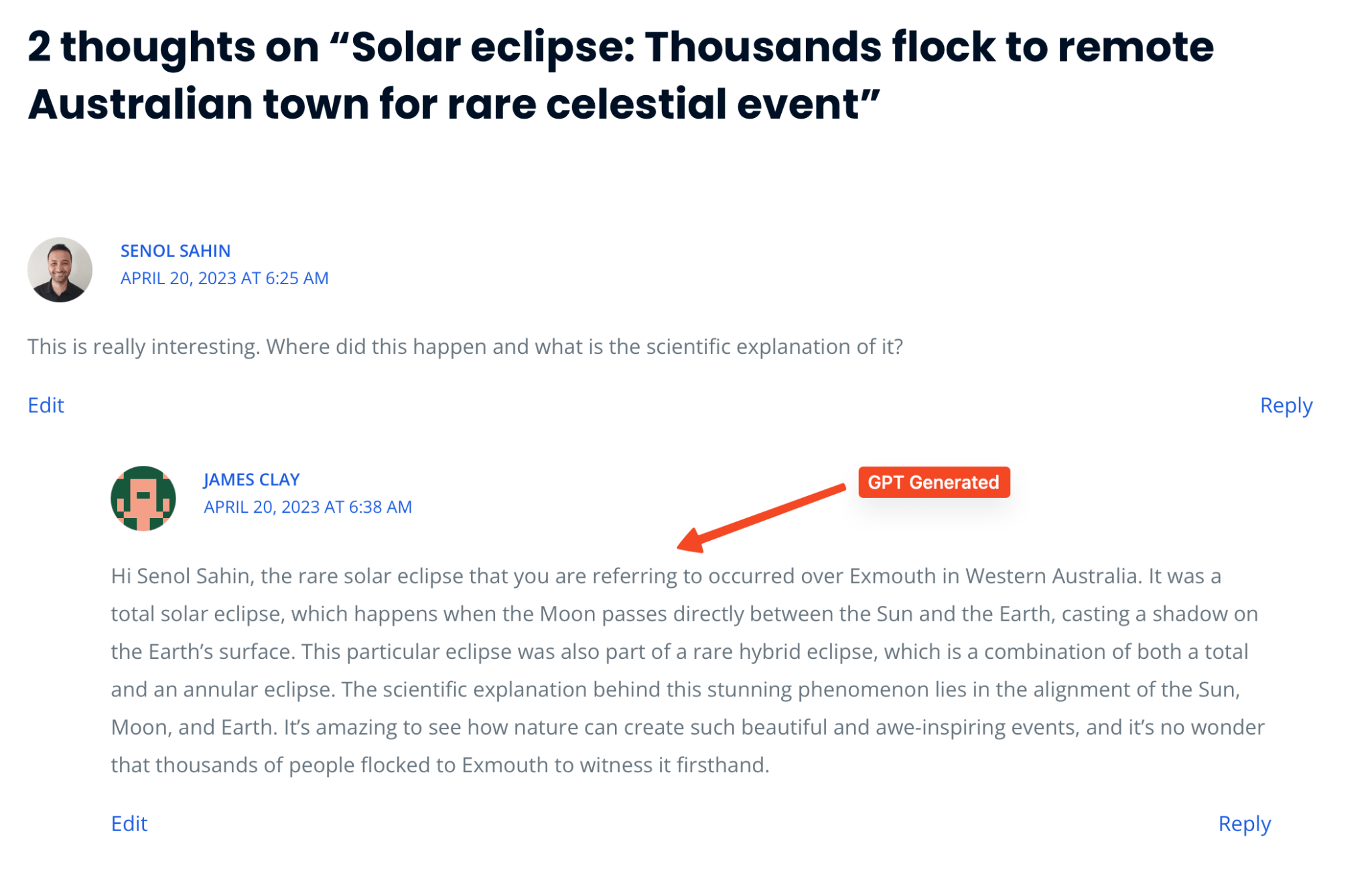The height and width of the screenshot is (872, 1372).
Task: Click heading line 'Australian town for rare celestial event'
Action: pyautogui.click(x=454, y=104)
